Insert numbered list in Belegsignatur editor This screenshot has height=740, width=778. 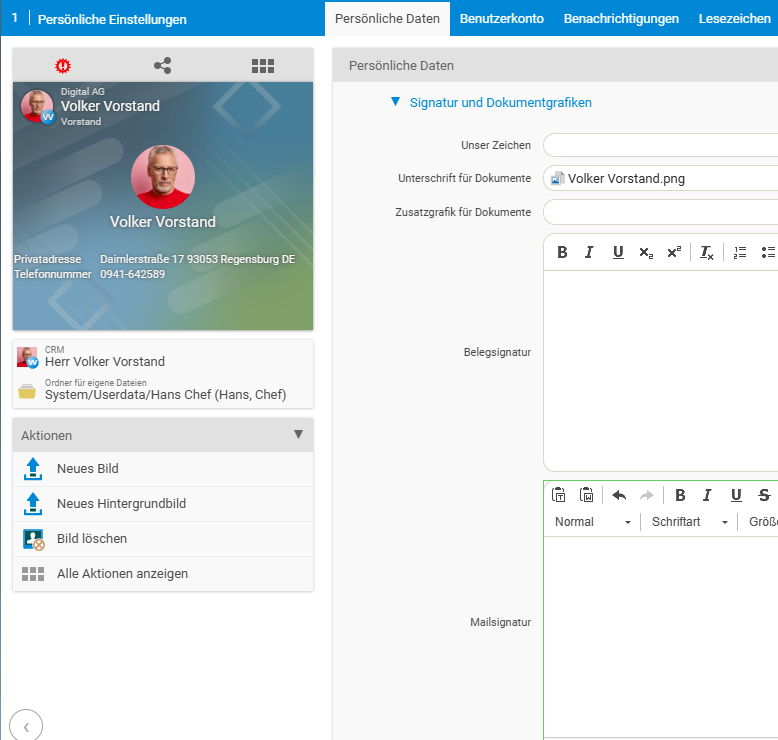tap(740, 252)
